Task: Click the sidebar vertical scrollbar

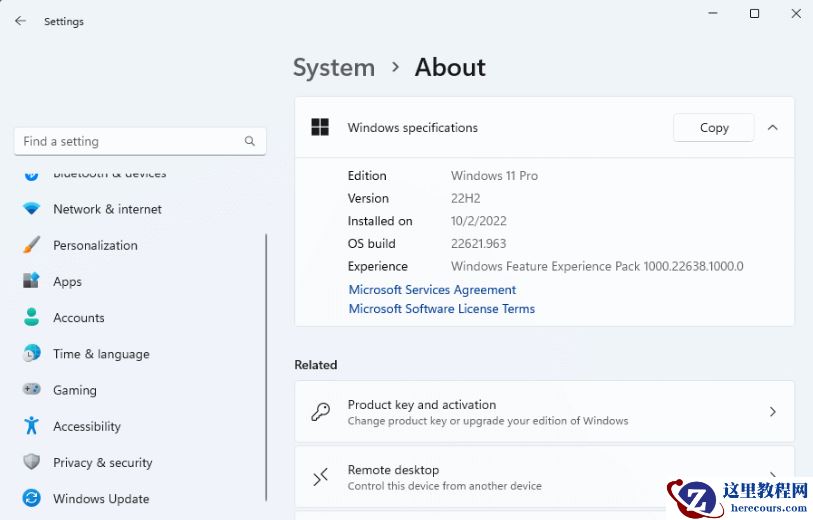Action: [x=267, y=367]
